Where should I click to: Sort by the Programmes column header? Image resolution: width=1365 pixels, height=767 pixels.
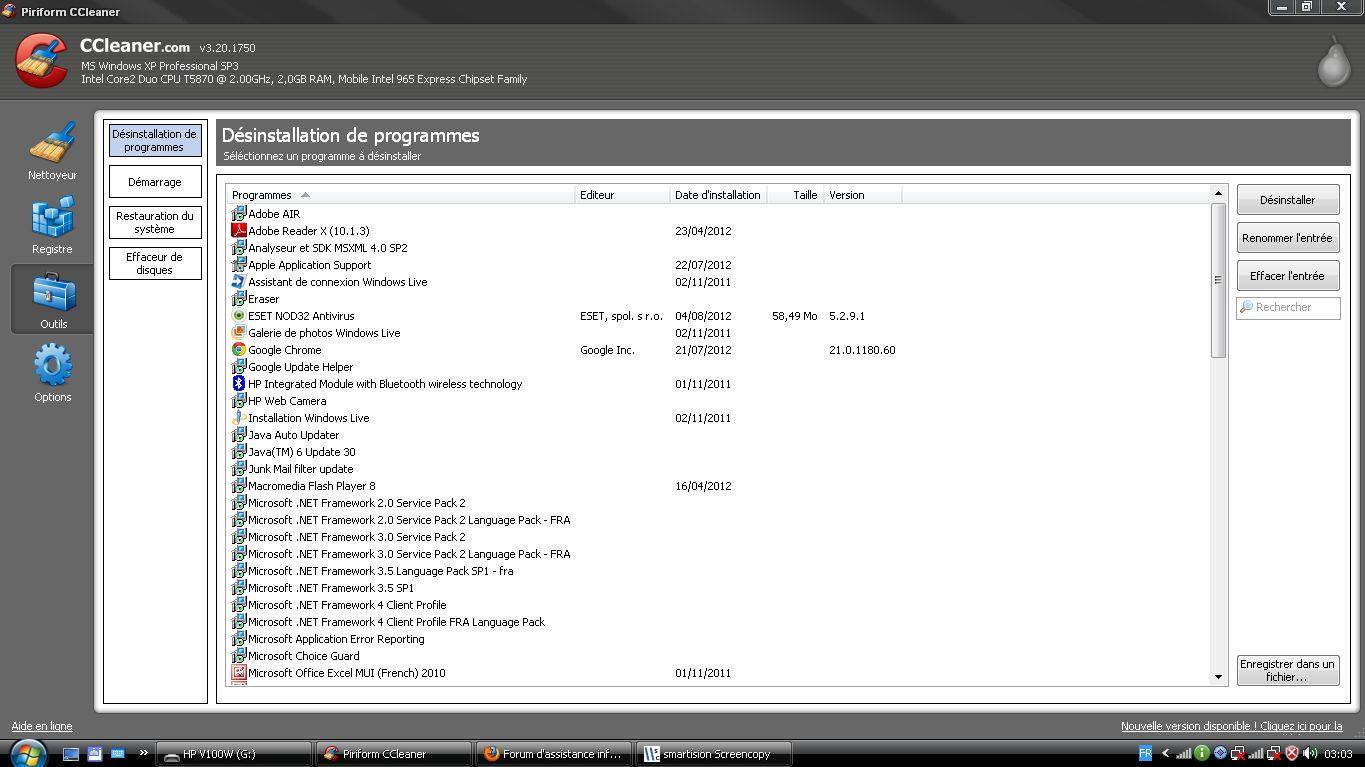click(401, 195)
